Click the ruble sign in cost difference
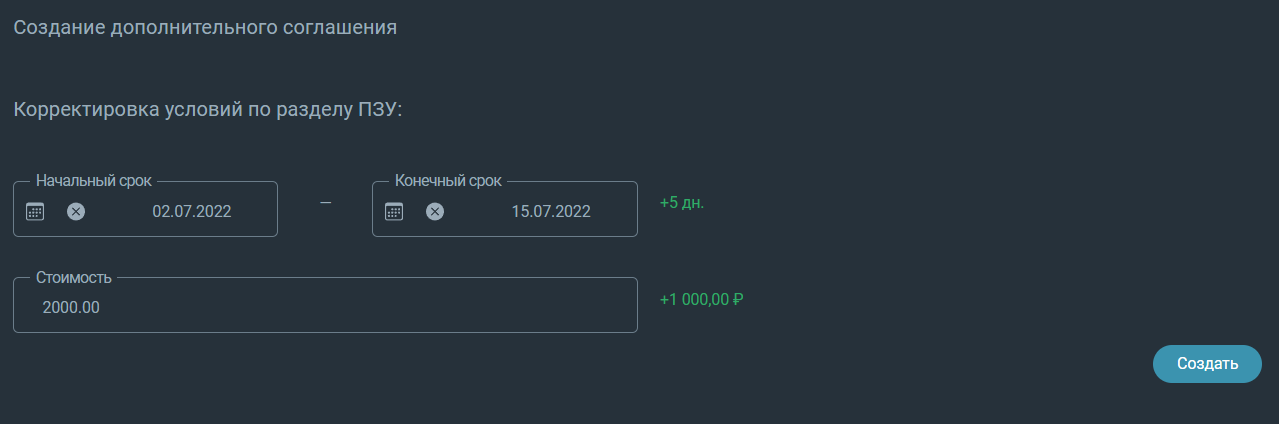 coord(739,298)
